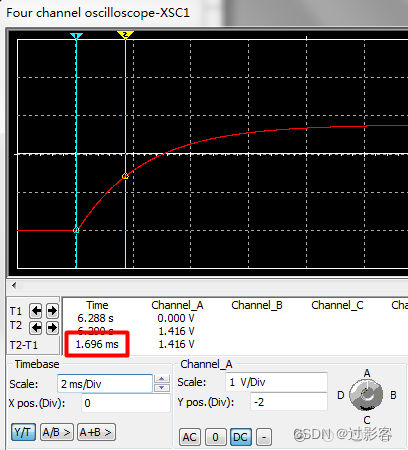408x450 pixels.
Task: Set AC coupling for Channel A
Action: click(x=190, y=437)
